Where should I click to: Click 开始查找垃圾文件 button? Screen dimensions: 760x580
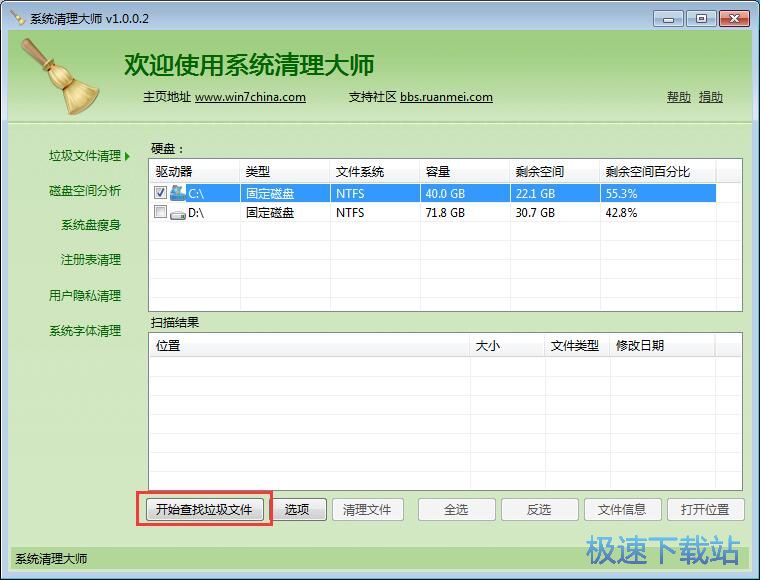204,509
